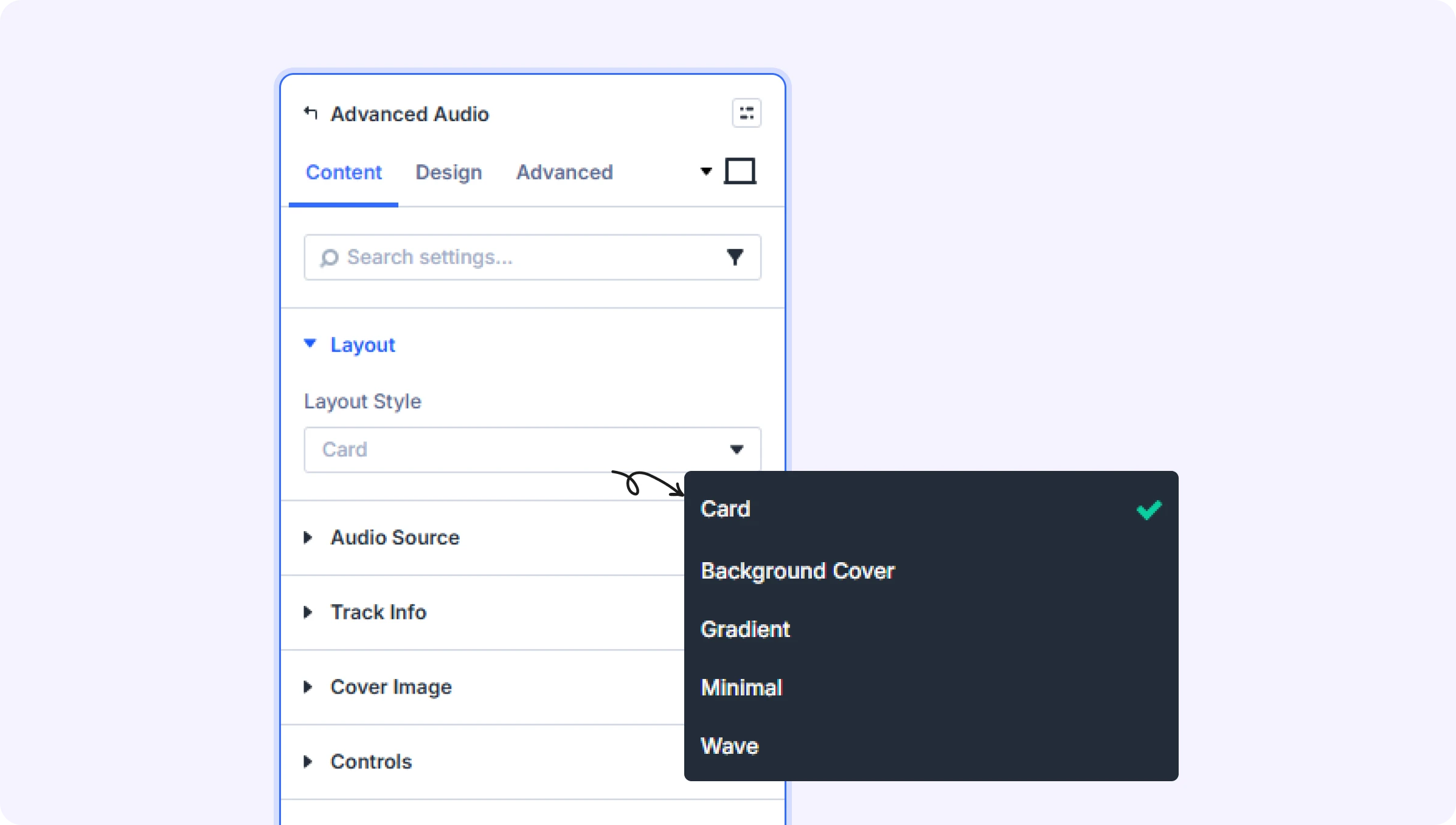The width and height of the screenshot is (1456, 825).
Task: Click the desktop responsive view square icon
Action: [x=740, y=171]
